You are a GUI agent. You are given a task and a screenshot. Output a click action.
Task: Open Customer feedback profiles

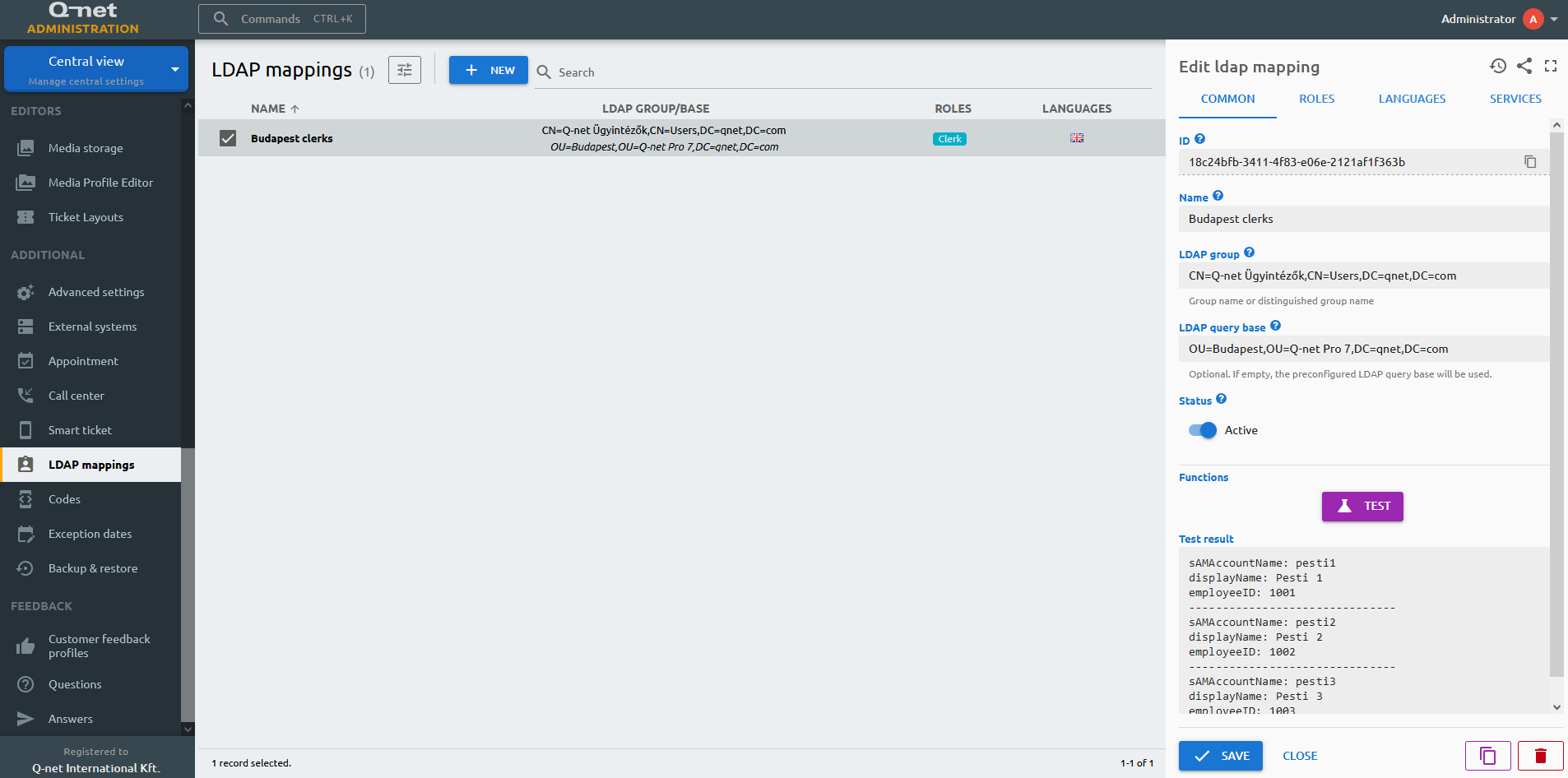point(90,646)
